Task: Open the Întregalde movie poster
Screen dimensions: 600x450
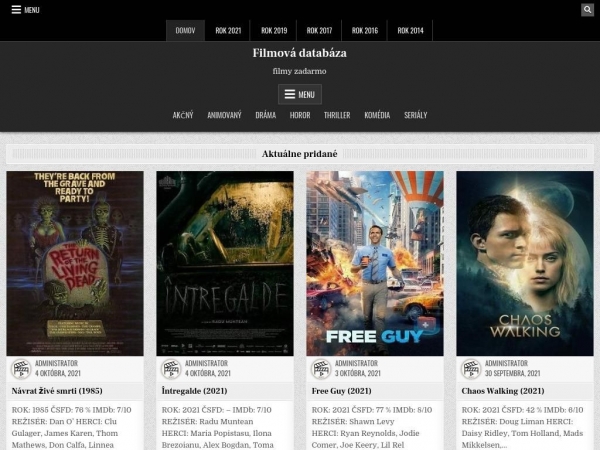Action: click(225, 263)
